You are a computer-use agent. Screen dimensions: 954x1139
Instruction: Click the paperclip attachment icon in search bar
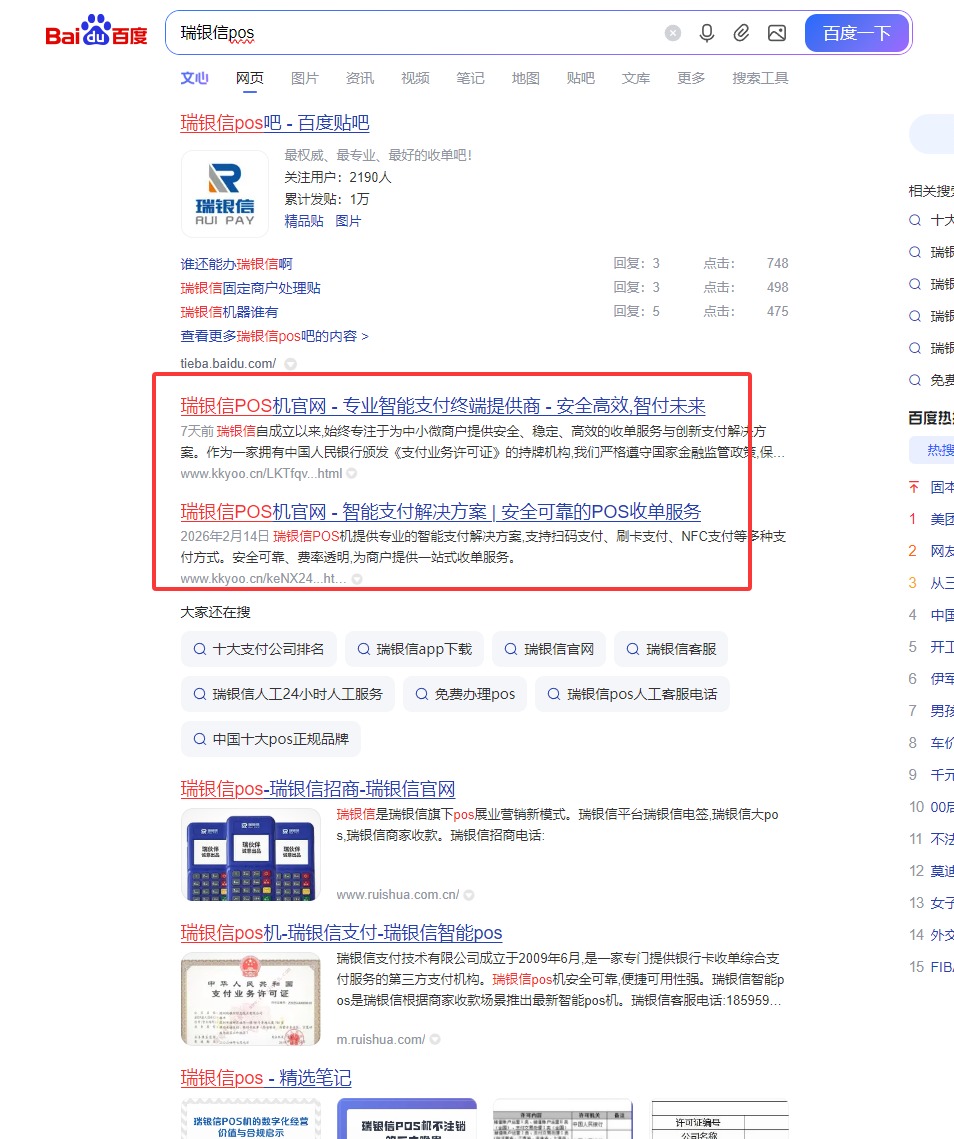742,33
